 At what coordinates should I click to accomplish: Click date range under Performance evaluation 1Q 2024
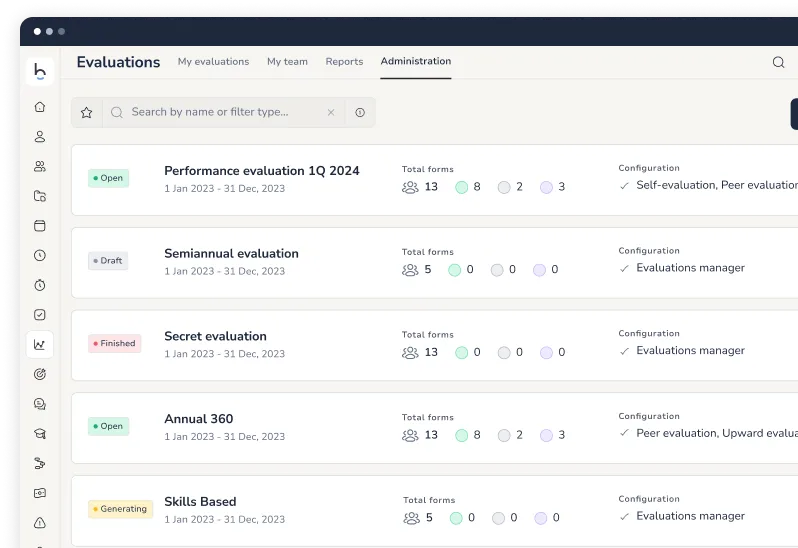tap(224, 188)
